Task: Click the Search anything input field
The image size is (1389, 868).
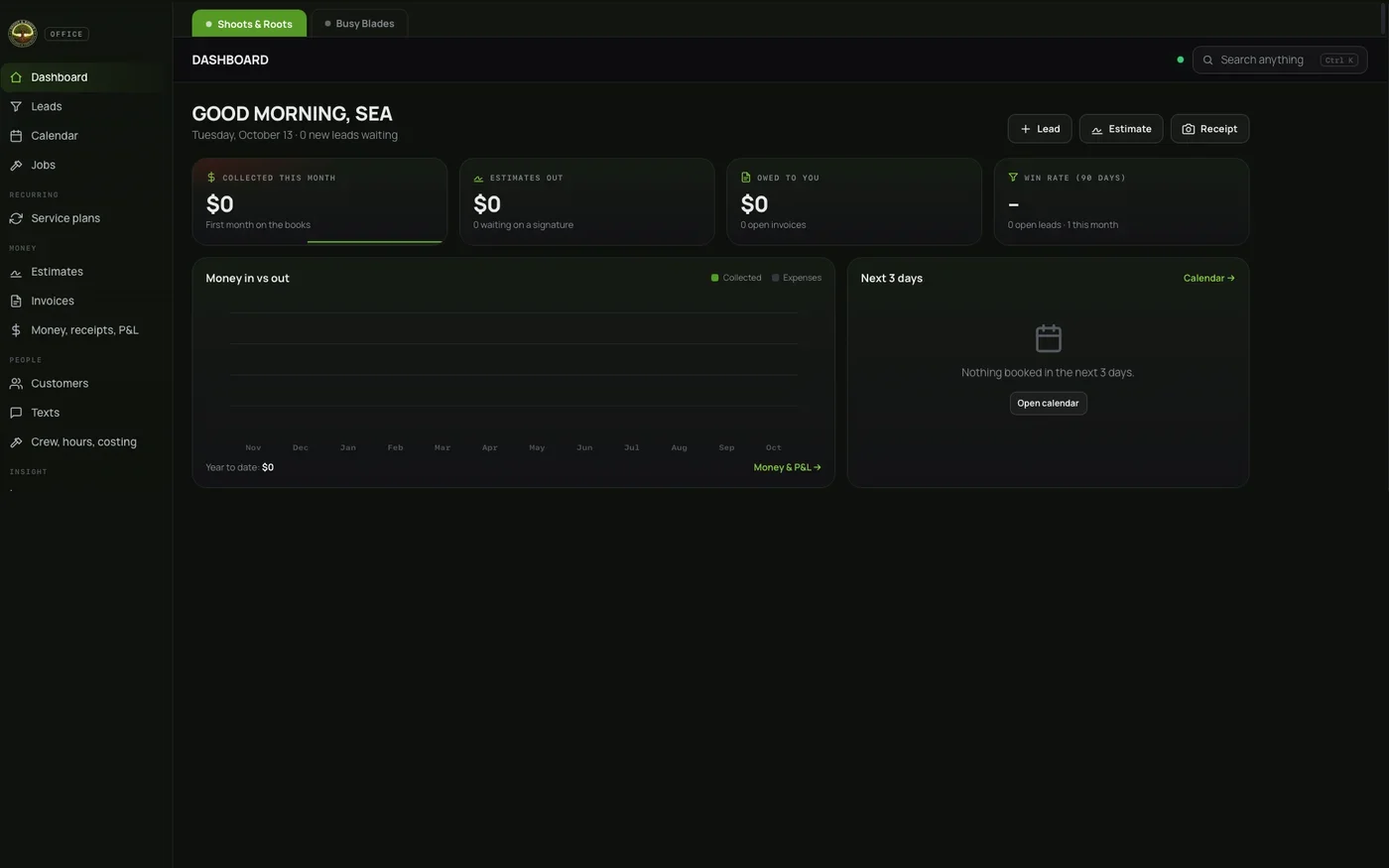Action: [x=1280, y=60]
